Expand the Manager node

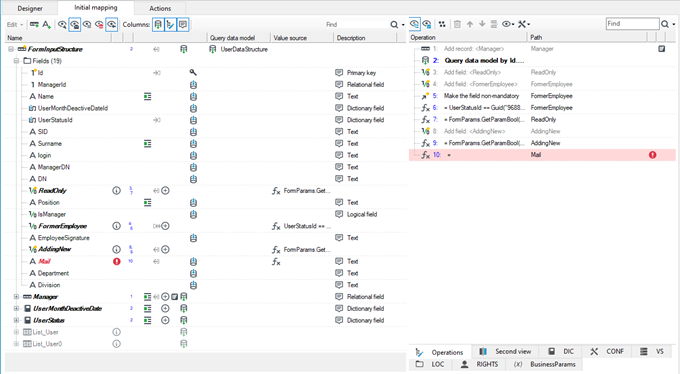16,297
